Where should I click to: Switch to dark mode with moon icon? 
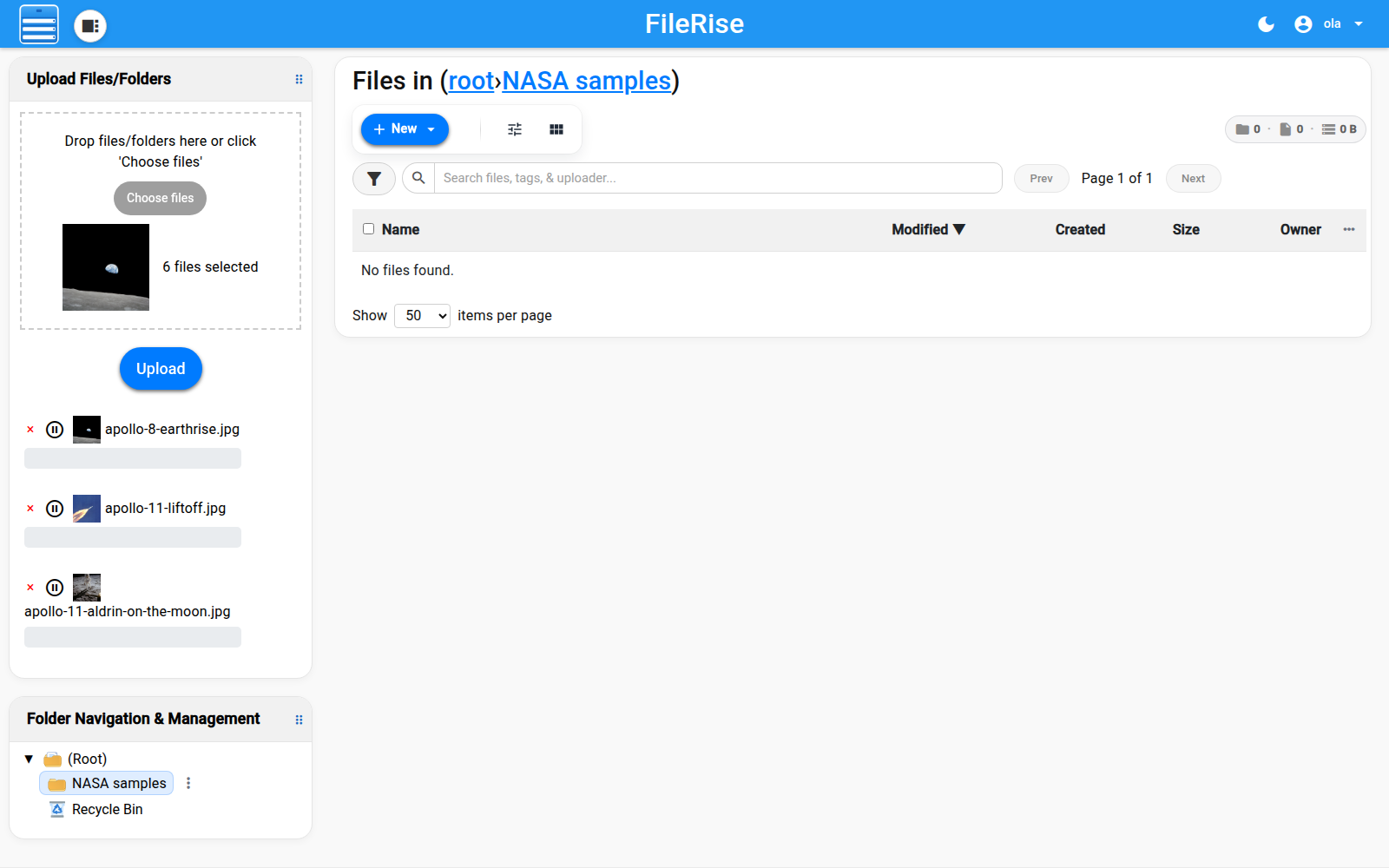[x=1267, y=24]
